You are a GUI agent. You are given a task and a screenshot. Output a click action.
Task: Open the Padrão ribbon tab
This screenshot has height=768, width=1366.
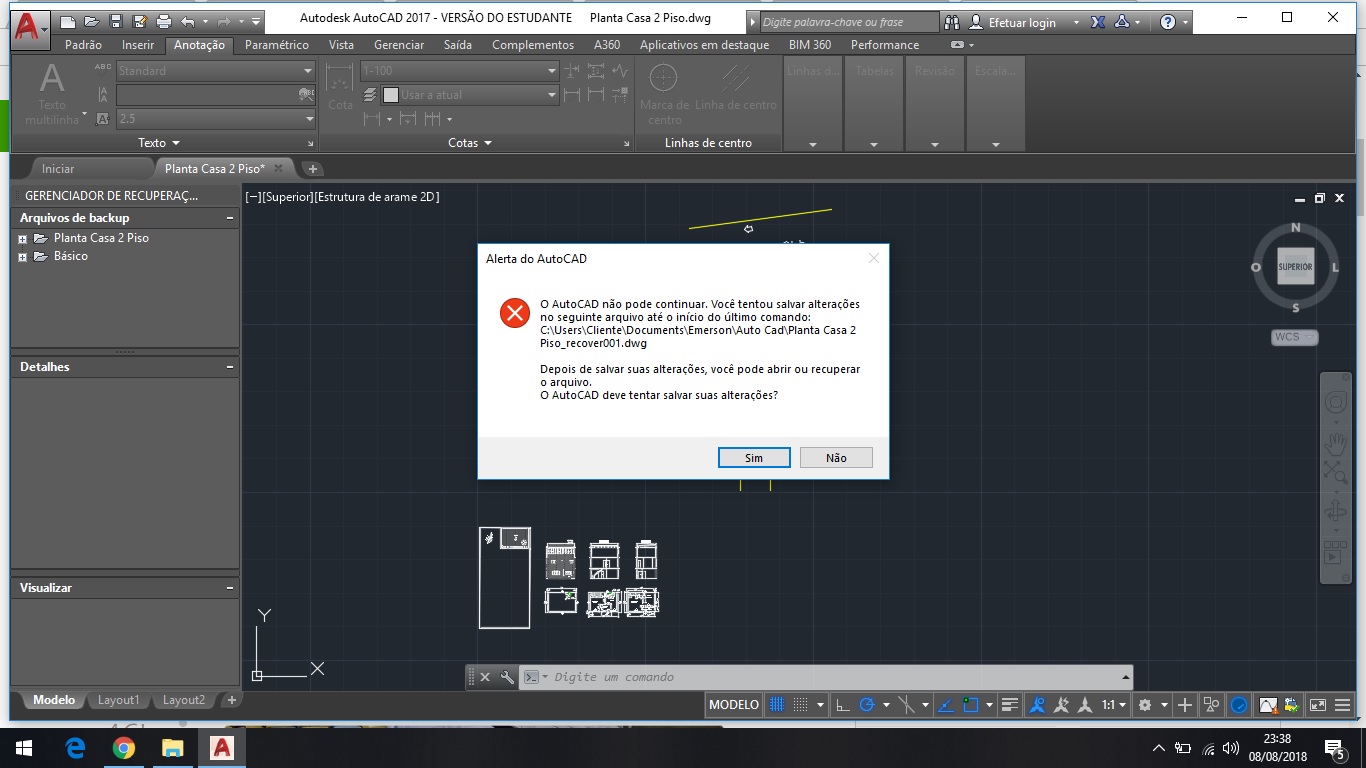coord(83,45)
